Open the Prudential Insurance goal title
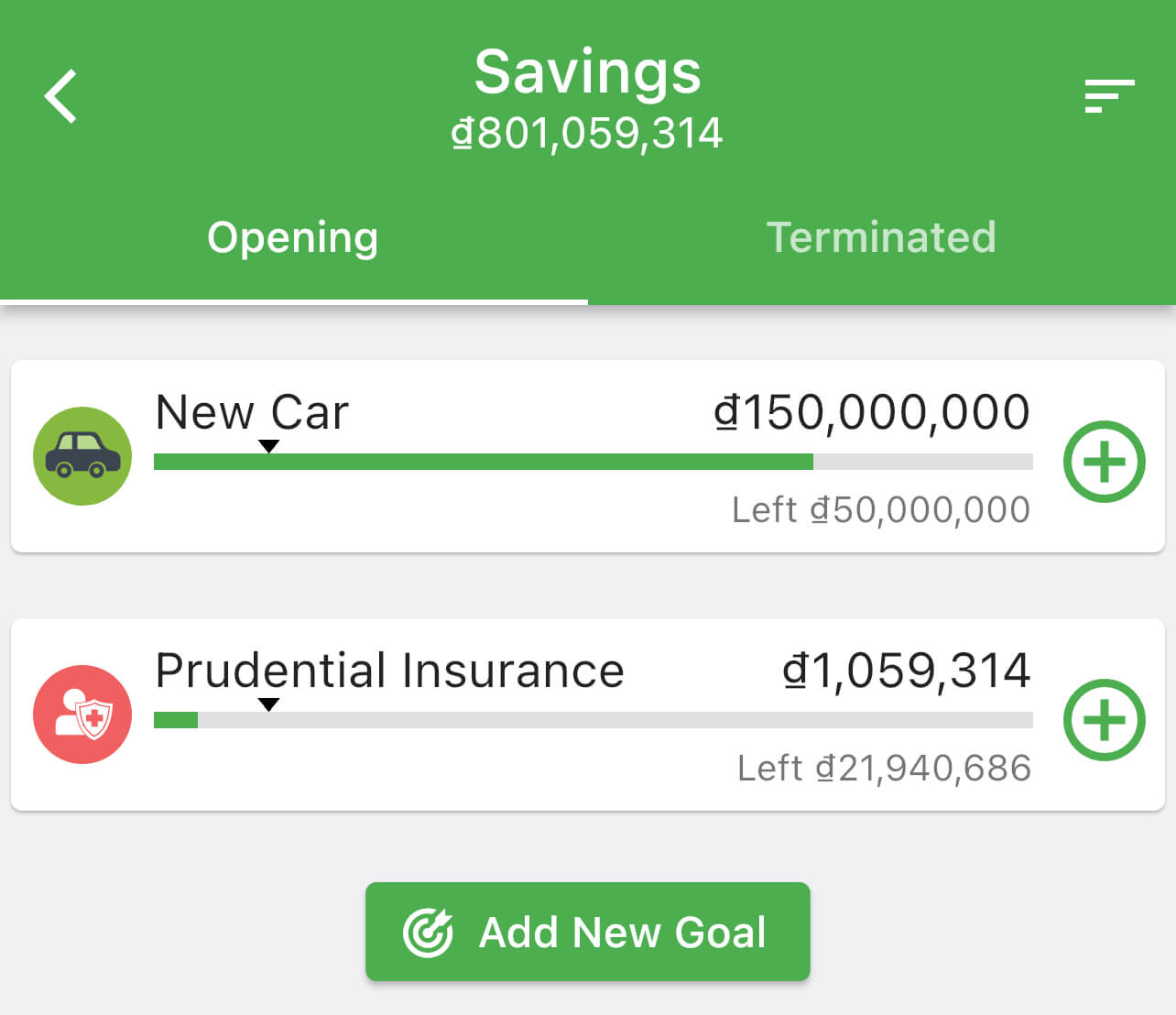The image size is (1176, 1015). 389,671
